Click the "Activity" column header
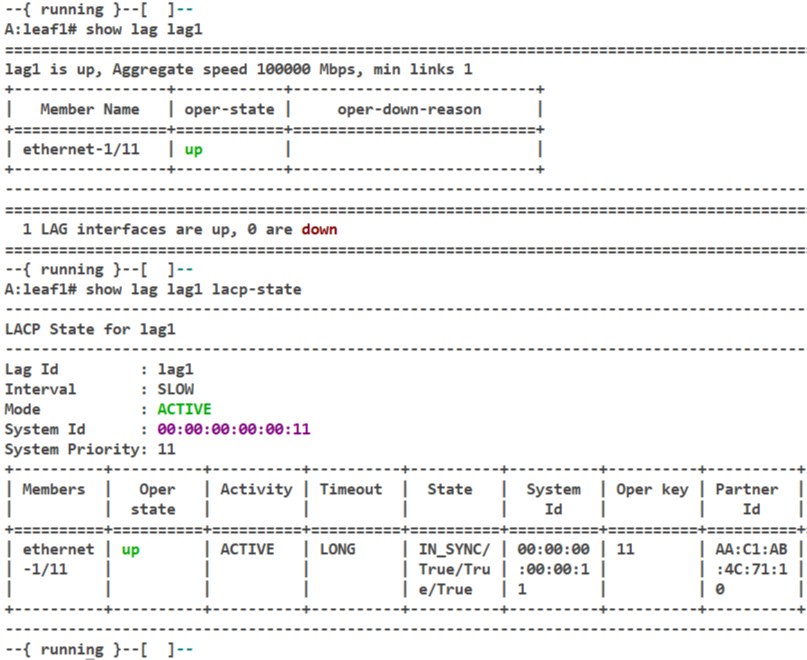Image resolution: width=807 pixels, height=660 pixels. click(x=256, y=489)
